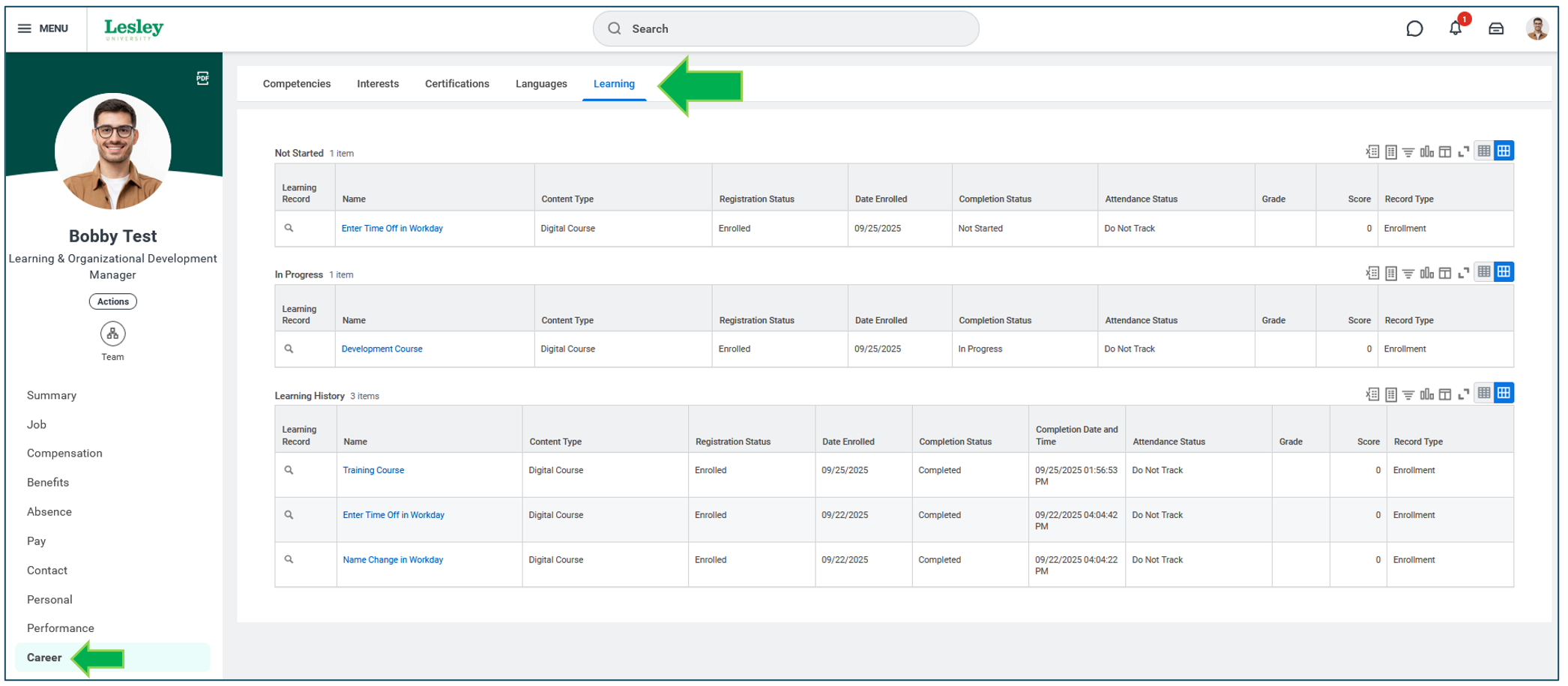This screenshot has height=686, width=1568.
Task: Switch the In Progress table to the highlighted expanded grid view
Action: tap(1504, 272)
